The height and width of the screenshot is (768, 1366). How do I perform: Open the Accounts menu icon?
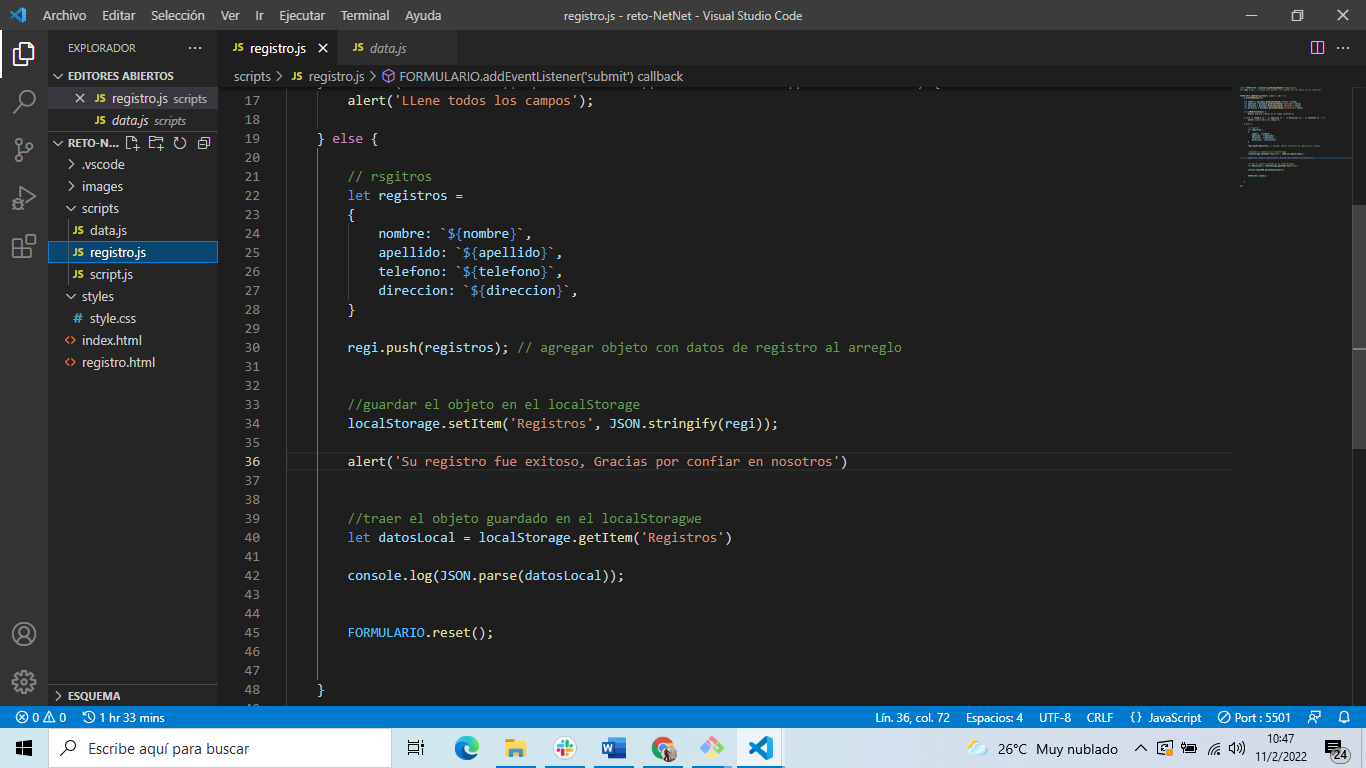(24, 634)
